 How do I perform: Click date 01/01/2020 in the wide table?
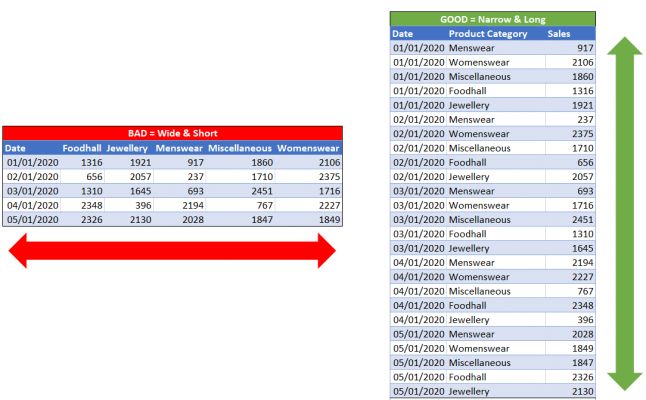point(33,162)
